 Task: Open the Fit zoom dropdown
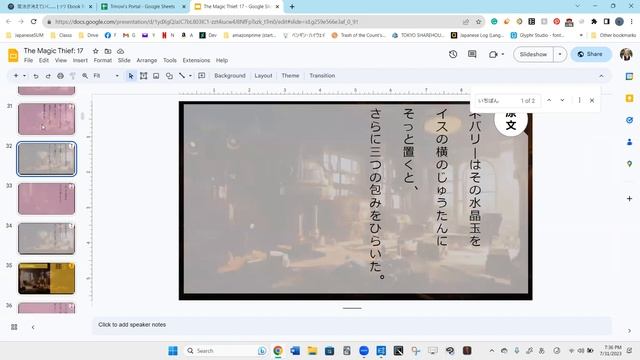106,76
